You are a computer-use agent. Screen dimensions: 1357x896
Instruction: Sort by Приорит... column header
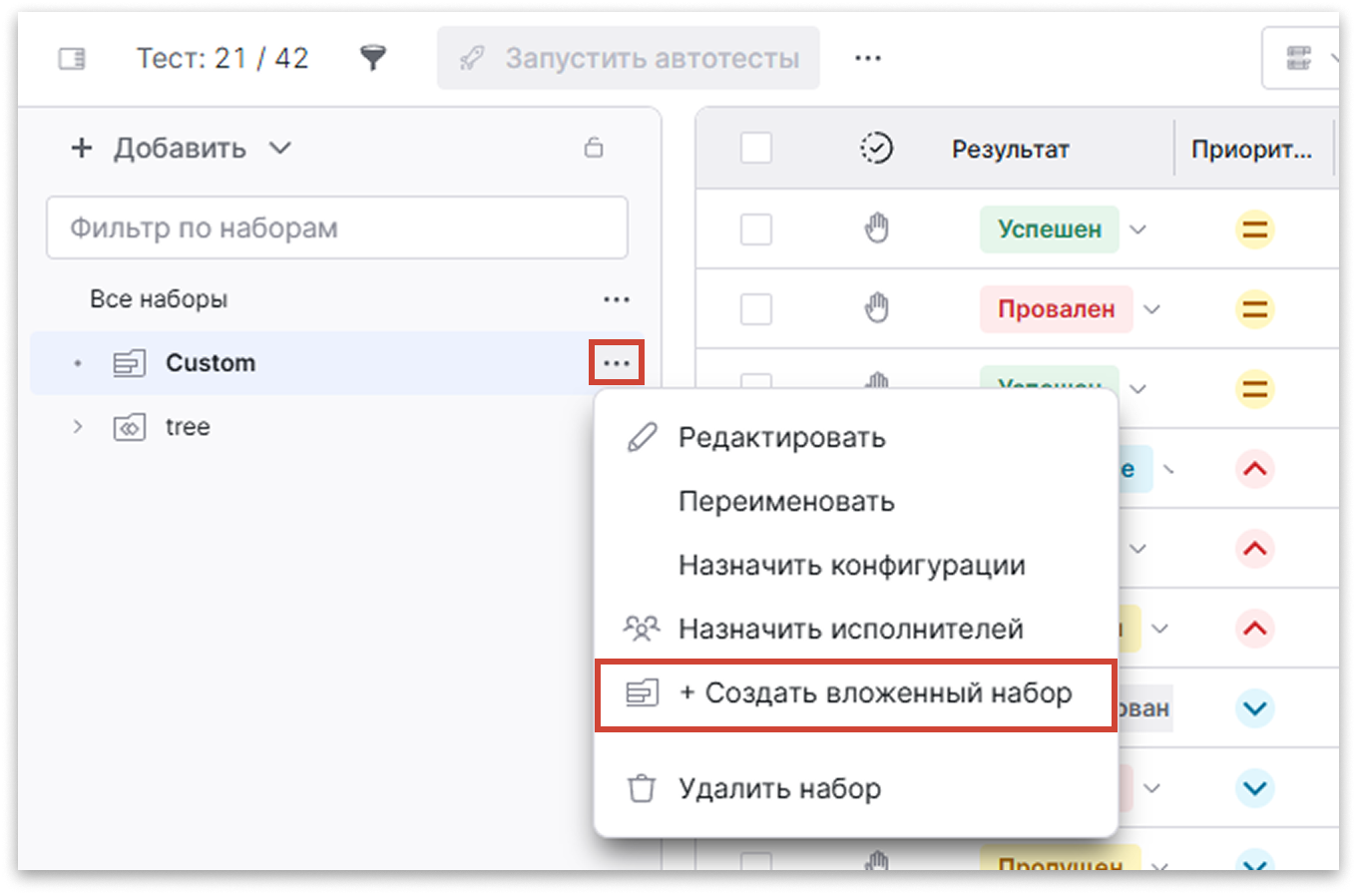(x=1251, y=150)
